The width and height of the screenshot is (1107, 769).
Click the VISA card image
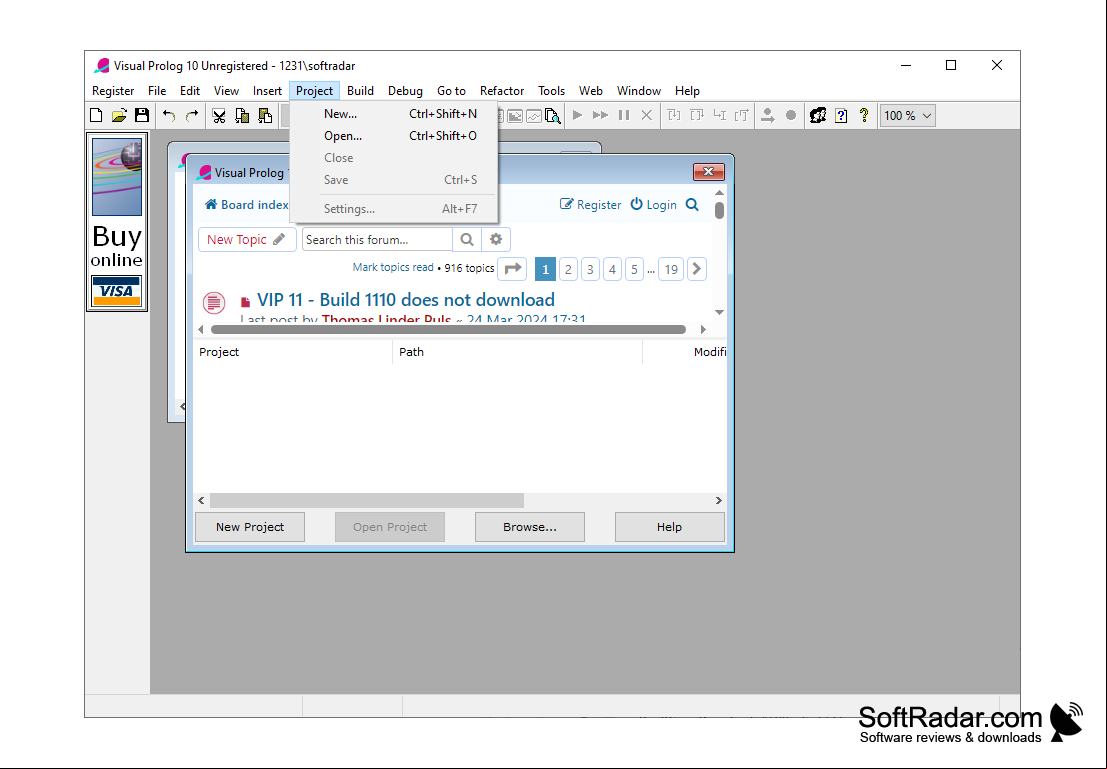(x=116, y=291)
